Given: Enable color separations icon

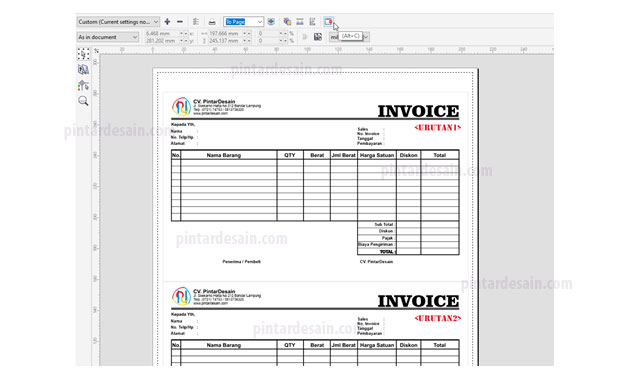Looking at the screenshot, I should [287, 22].
